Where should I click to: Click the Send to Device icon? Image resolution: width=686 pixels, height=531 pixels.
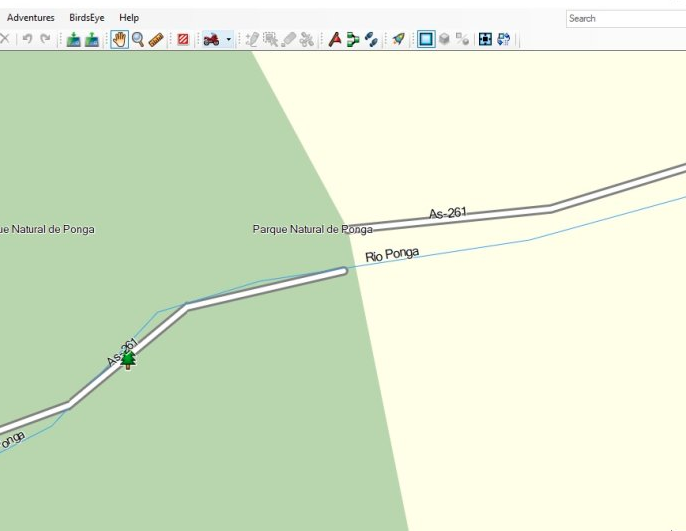(x=73, y=39)
